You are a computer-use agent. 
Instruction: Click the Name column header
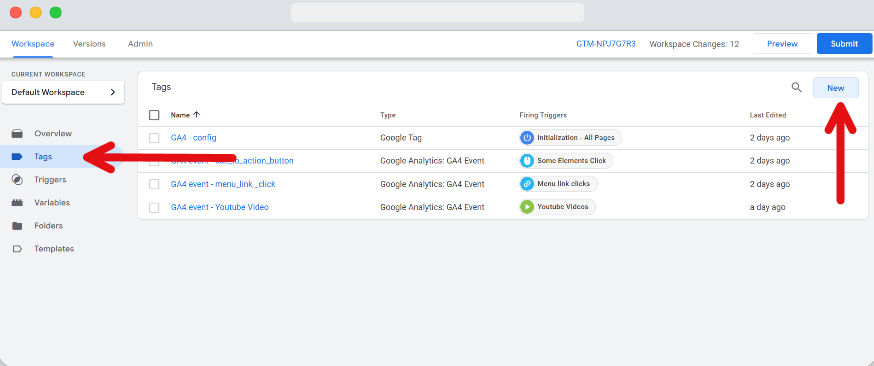click(180, 115)
